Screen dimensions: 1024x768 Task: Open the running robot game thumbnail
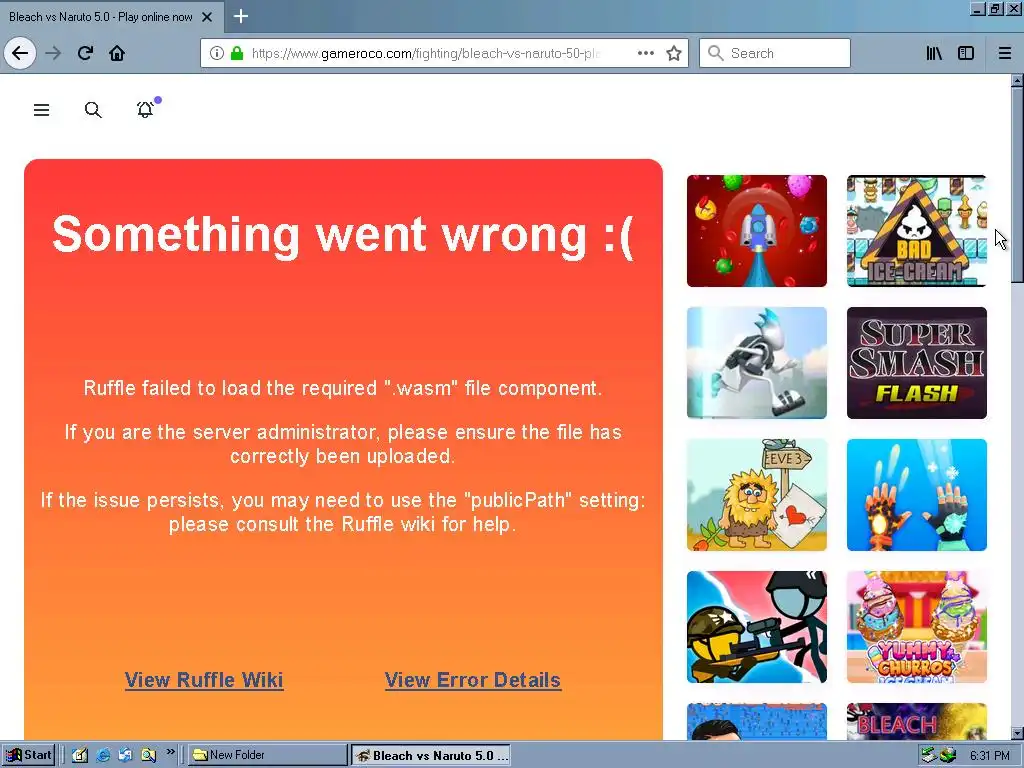click(x=756, y=362)
